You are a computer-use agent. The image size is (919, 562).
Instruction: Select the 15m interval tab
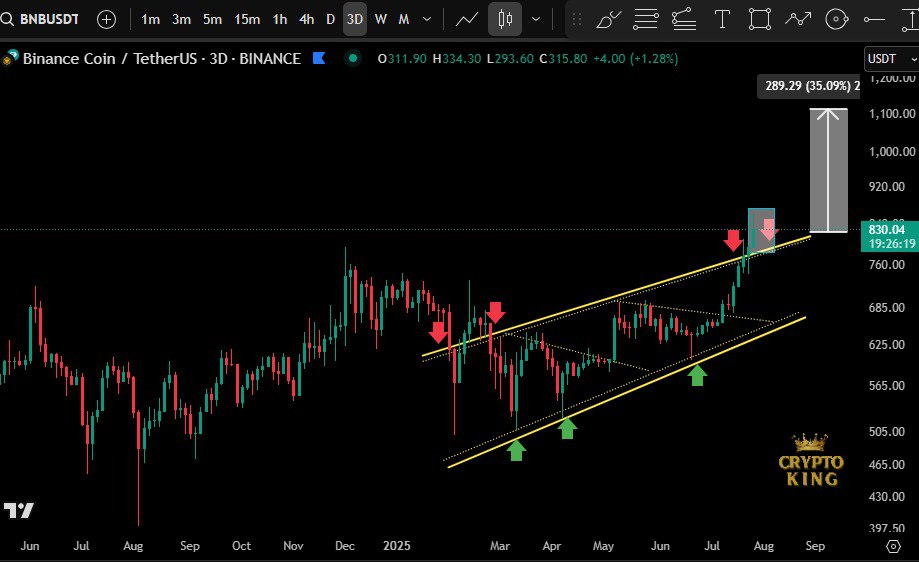tap(245, 19)
